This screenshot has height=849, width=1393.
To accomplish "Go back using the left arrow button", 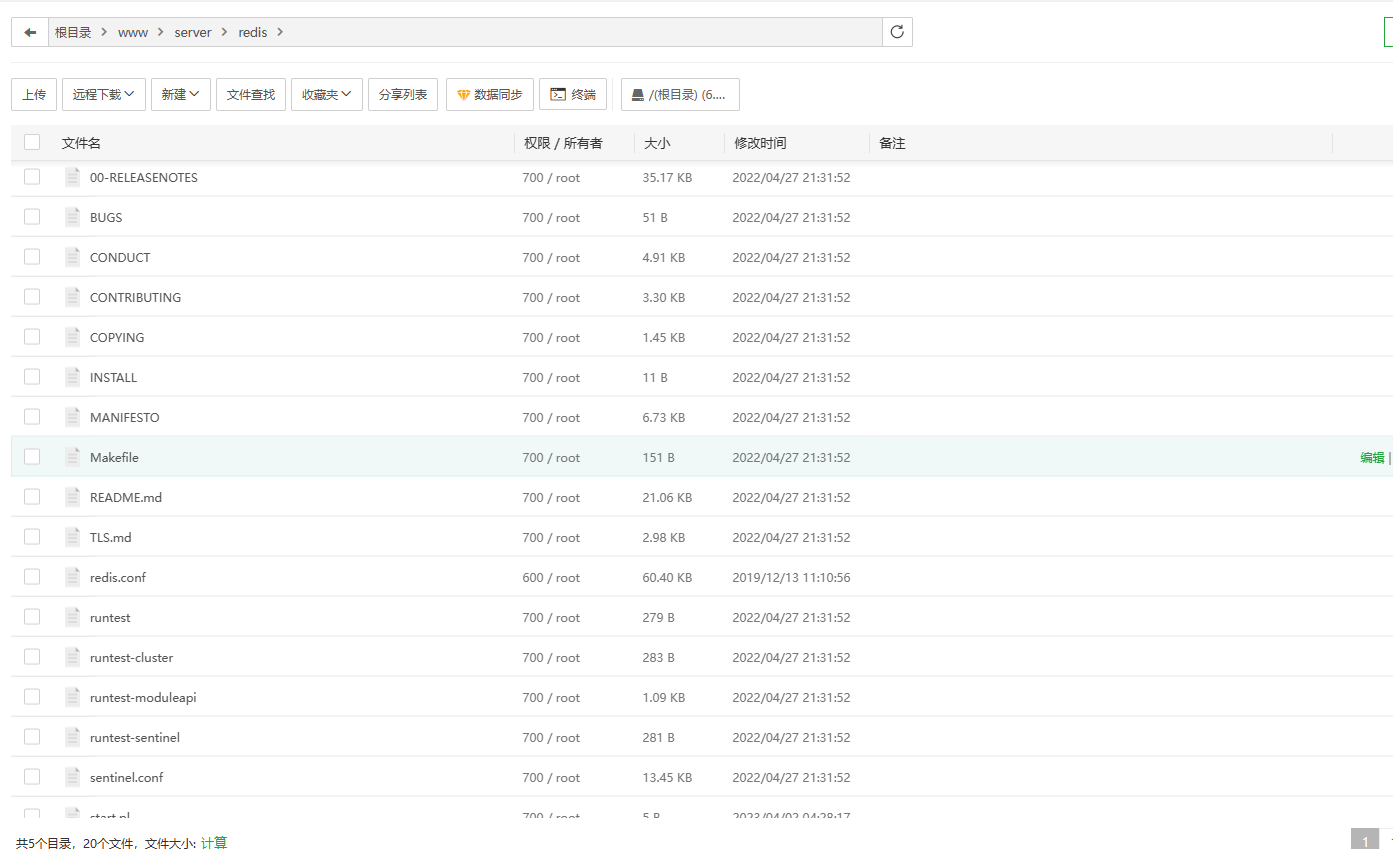I will [30, 32].
